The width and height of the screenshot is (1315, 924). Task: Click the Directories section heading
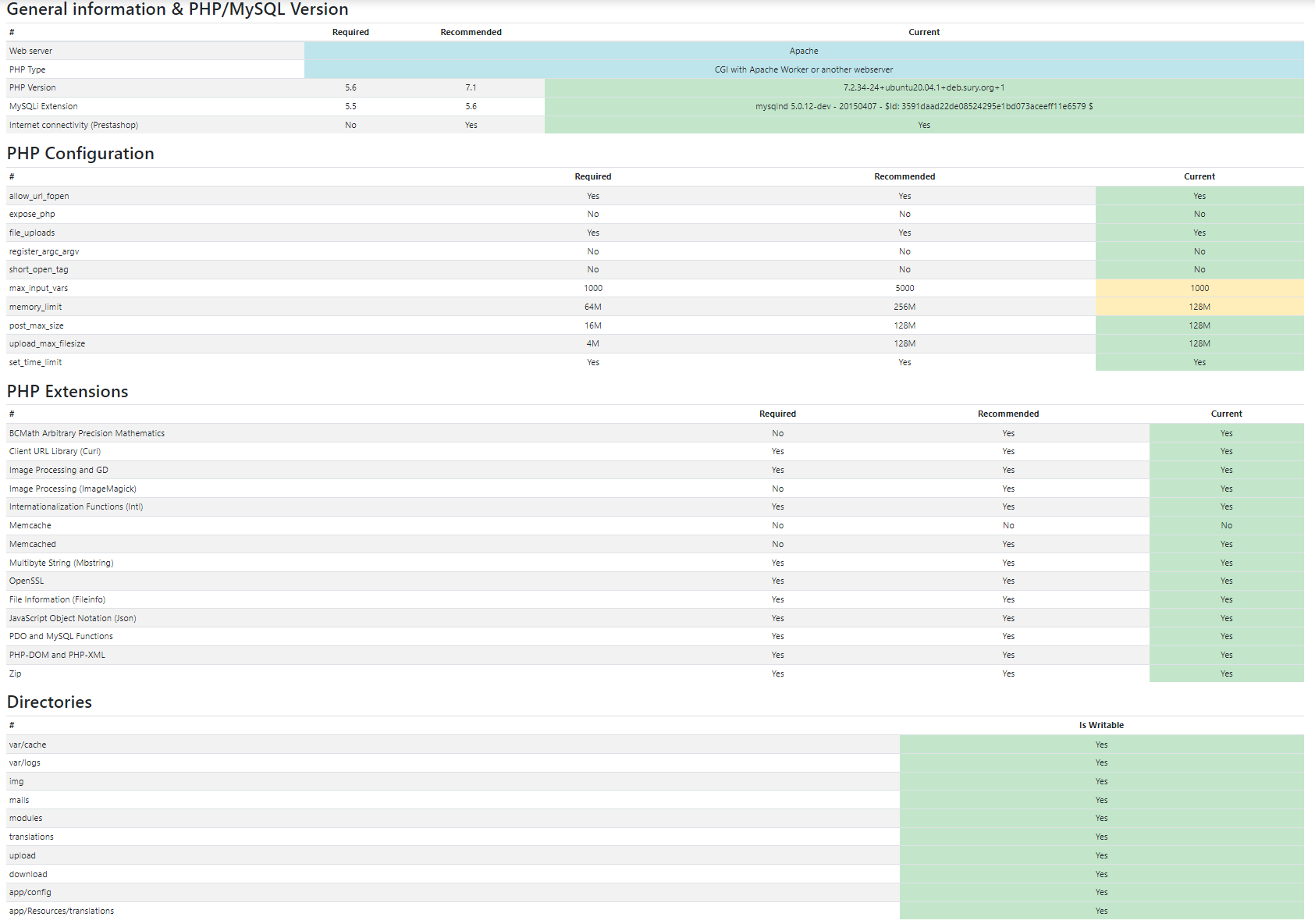coord(49,702)
